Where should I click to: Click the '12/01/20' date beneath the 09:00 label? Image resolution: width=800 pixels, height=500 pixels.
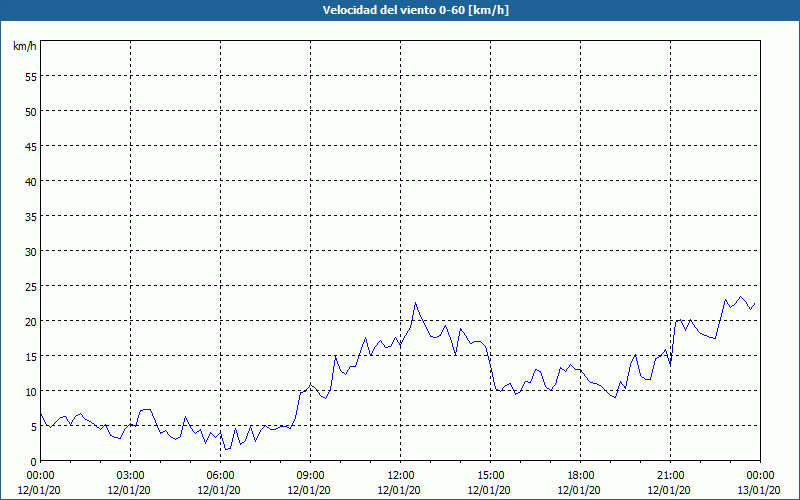coord(309,490)
